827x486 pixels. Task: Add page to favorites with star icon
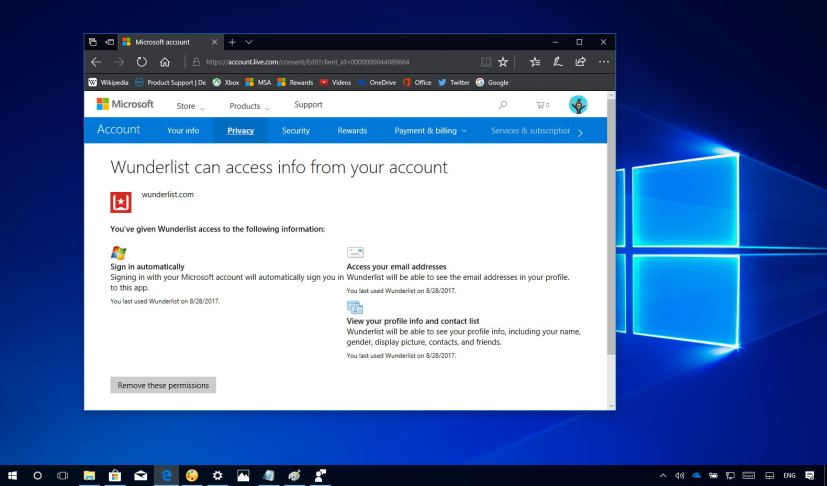point(503,62)
